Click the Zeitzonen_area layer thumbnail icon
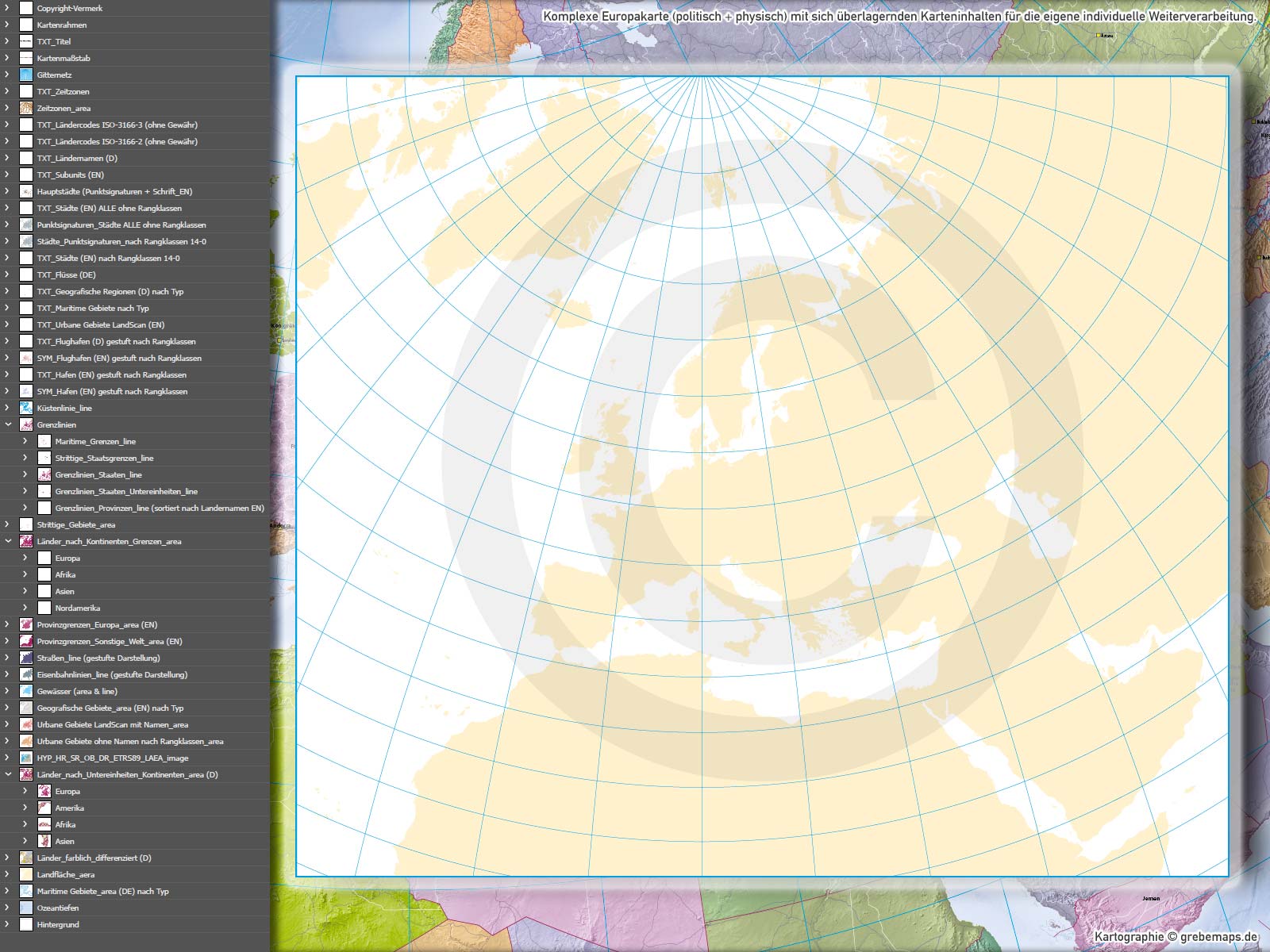The image size is (1270, 952). (x=26, y=108)
